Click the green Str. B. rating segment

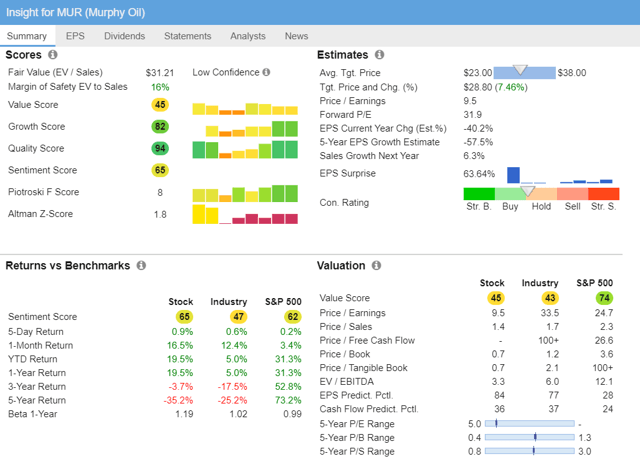pyautogui.click(x=479, y=193)
